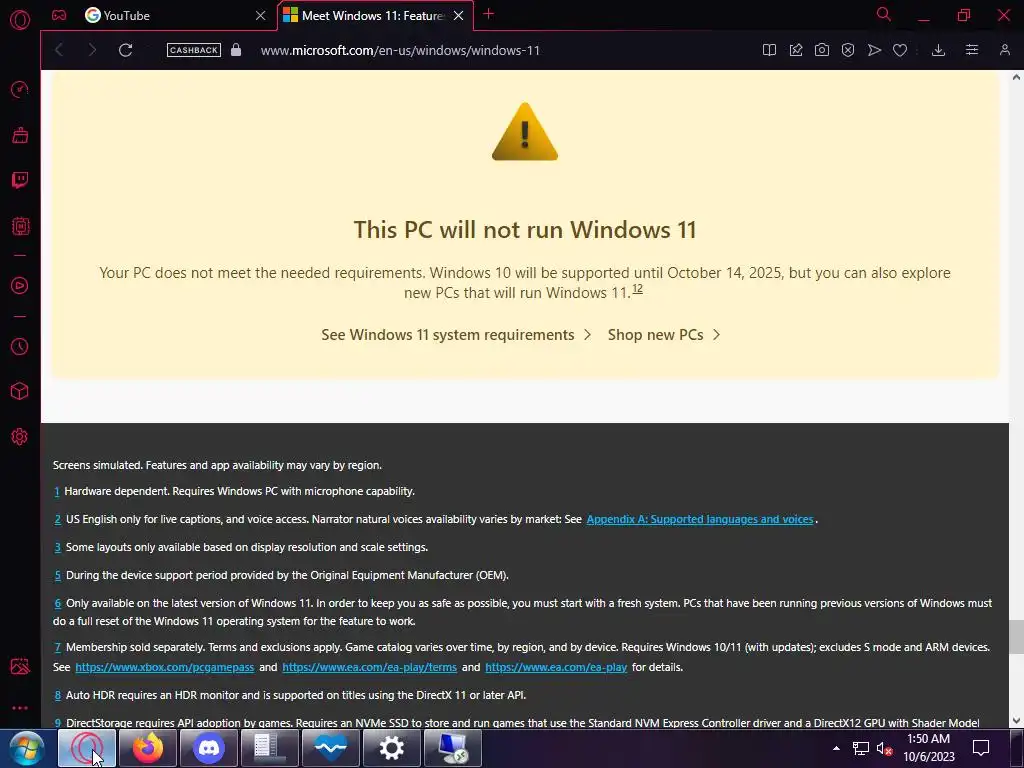Screen dimensions: 1024x768
Task: Click footnote number 1 link
Action: tap(57, 492)
